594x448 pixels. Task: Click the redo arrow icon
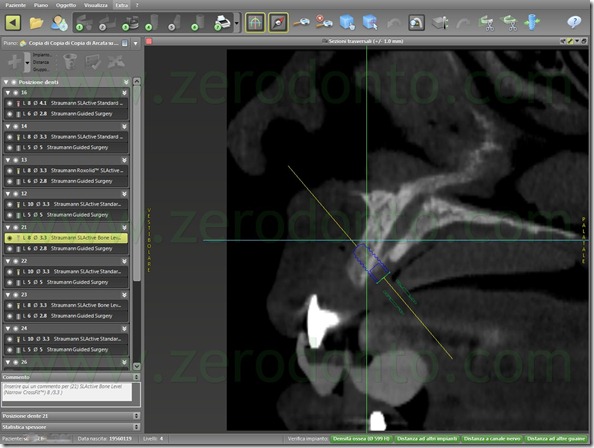tap(463, 23)
